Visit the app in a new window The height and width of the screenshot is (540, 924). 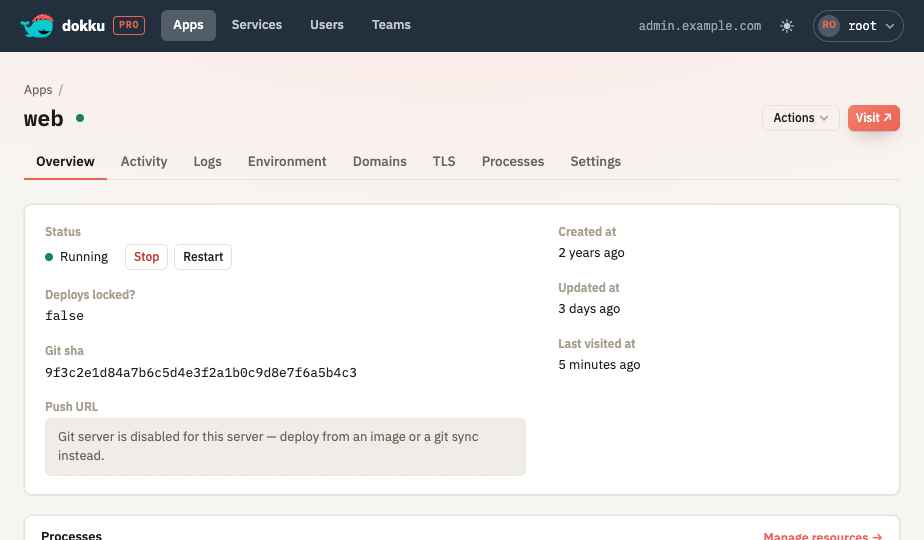(x=873, y=118)
